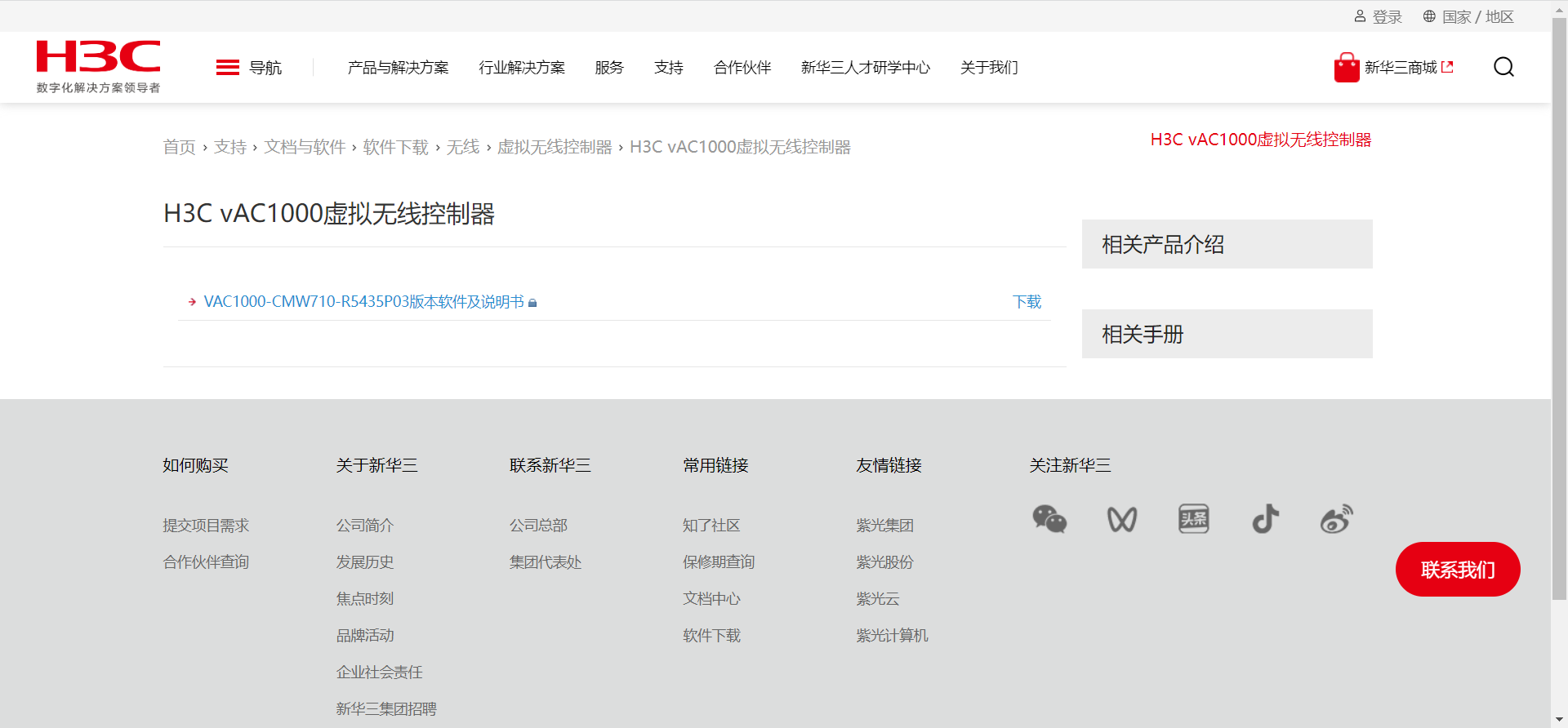Open 紫光云 footer link
1568x728 pixels.
tap(878, 599)
